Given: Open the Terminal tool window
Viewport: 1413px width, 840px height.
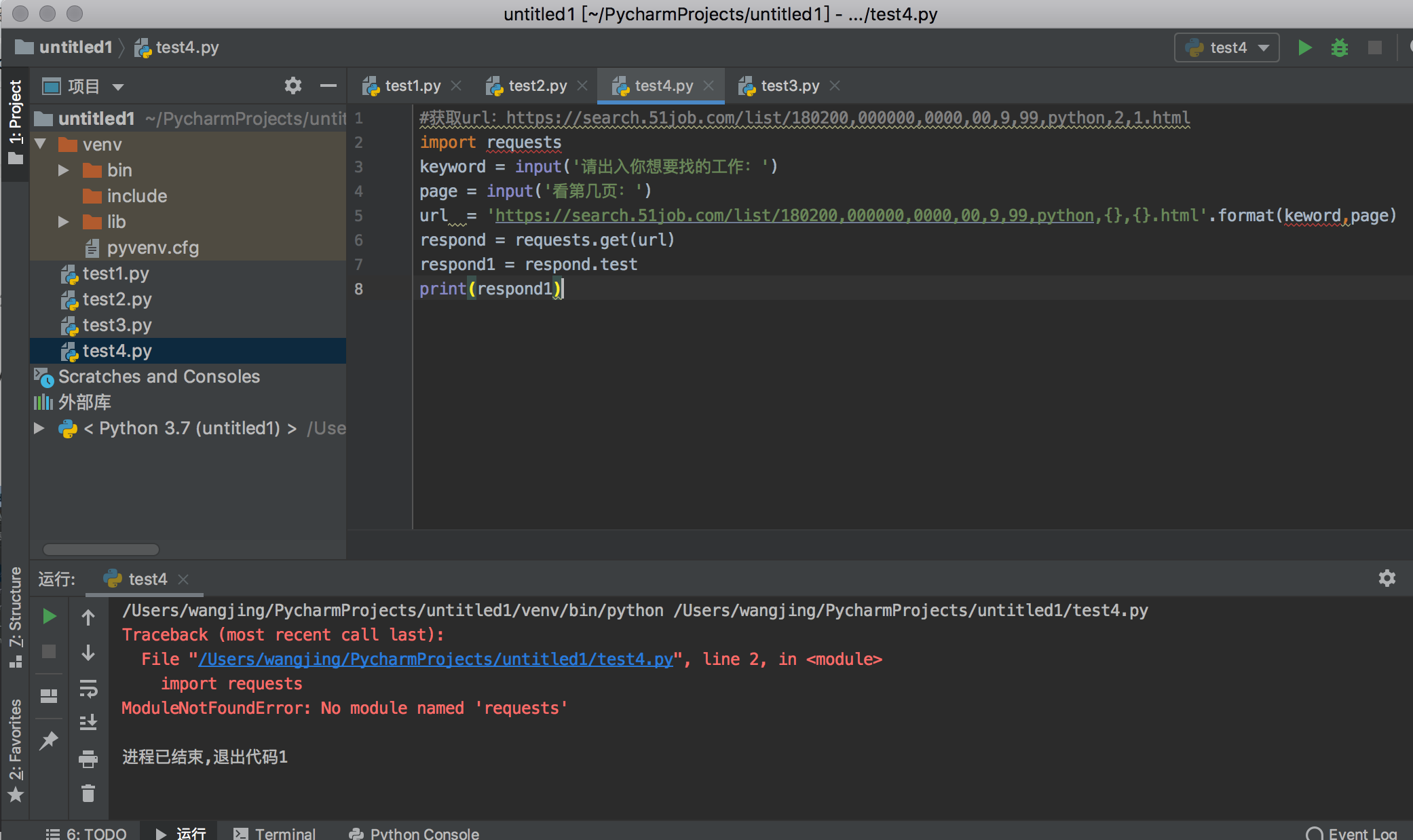Looking at the screenshot, I should pos(274,833).
